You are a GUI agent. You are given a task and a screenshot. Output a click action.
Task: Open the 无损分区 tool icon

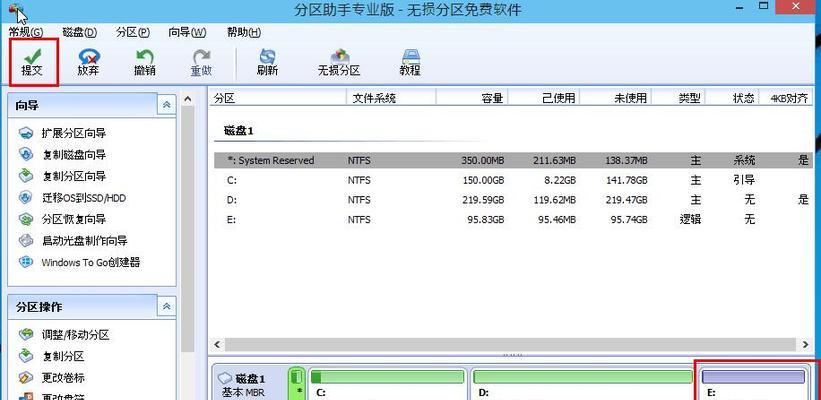point(339,56)
